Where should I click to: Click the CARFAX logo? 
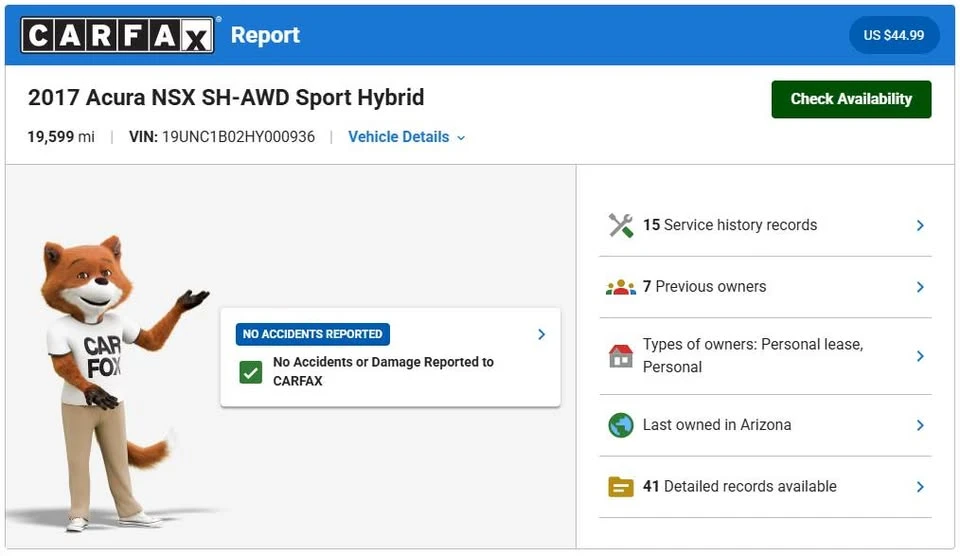coord(118,35)
